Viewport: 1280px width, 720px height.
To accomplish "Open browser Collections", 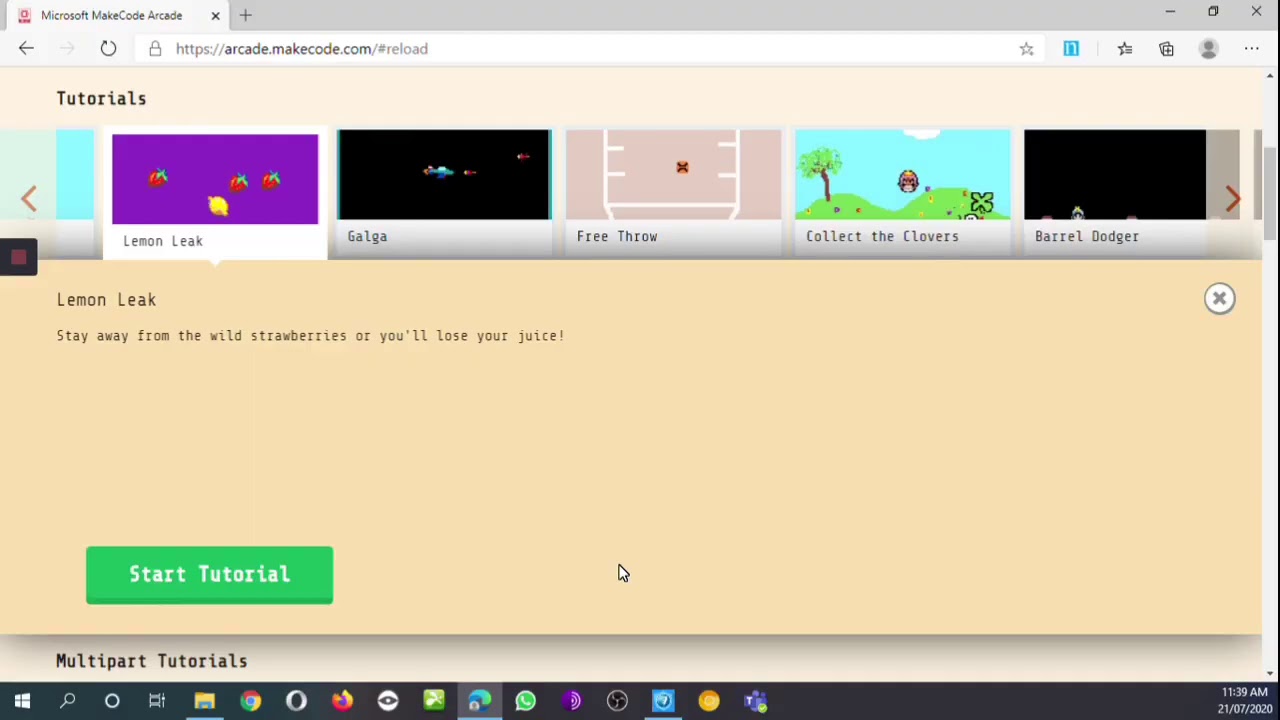I will [x=1166, y=48].
